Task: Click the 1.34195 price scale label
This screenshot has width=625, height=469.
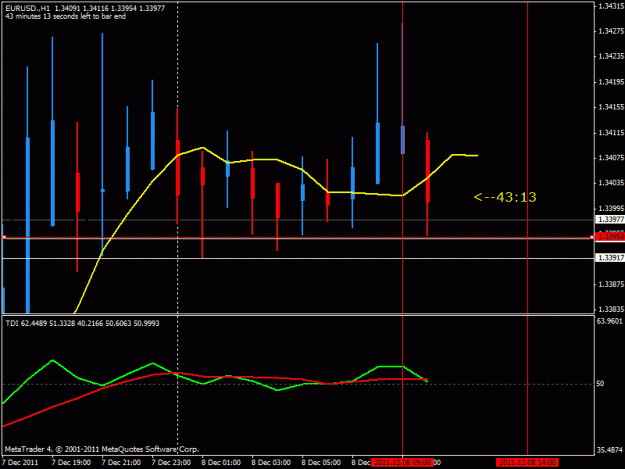Action: 611,82
